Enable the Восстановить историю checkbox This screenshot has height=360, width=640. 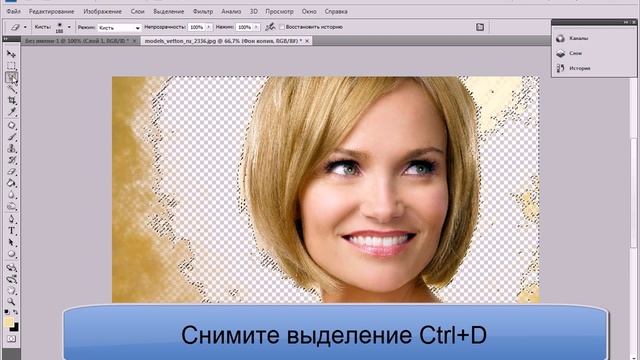(x=282, y=27)
